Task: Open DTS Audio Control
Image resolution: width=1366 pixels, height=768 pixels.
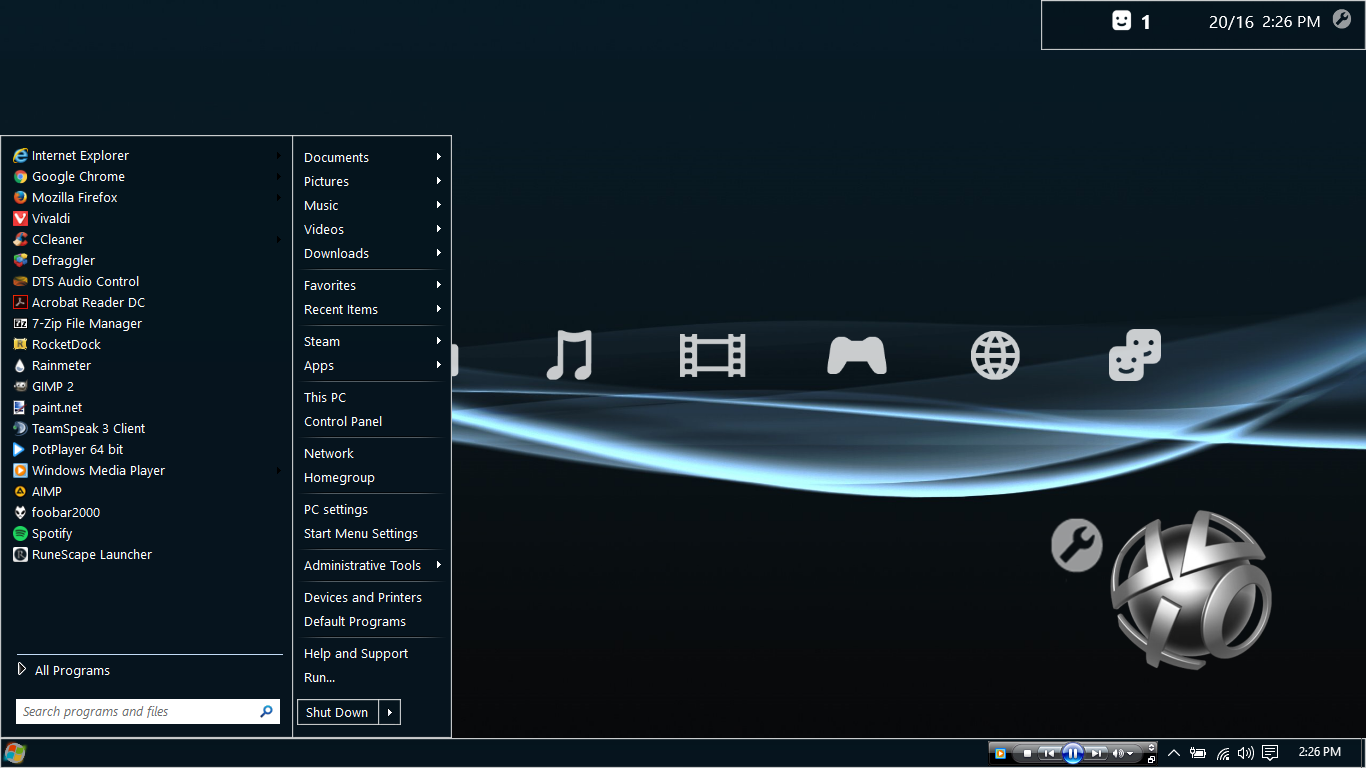Action: 146,281
